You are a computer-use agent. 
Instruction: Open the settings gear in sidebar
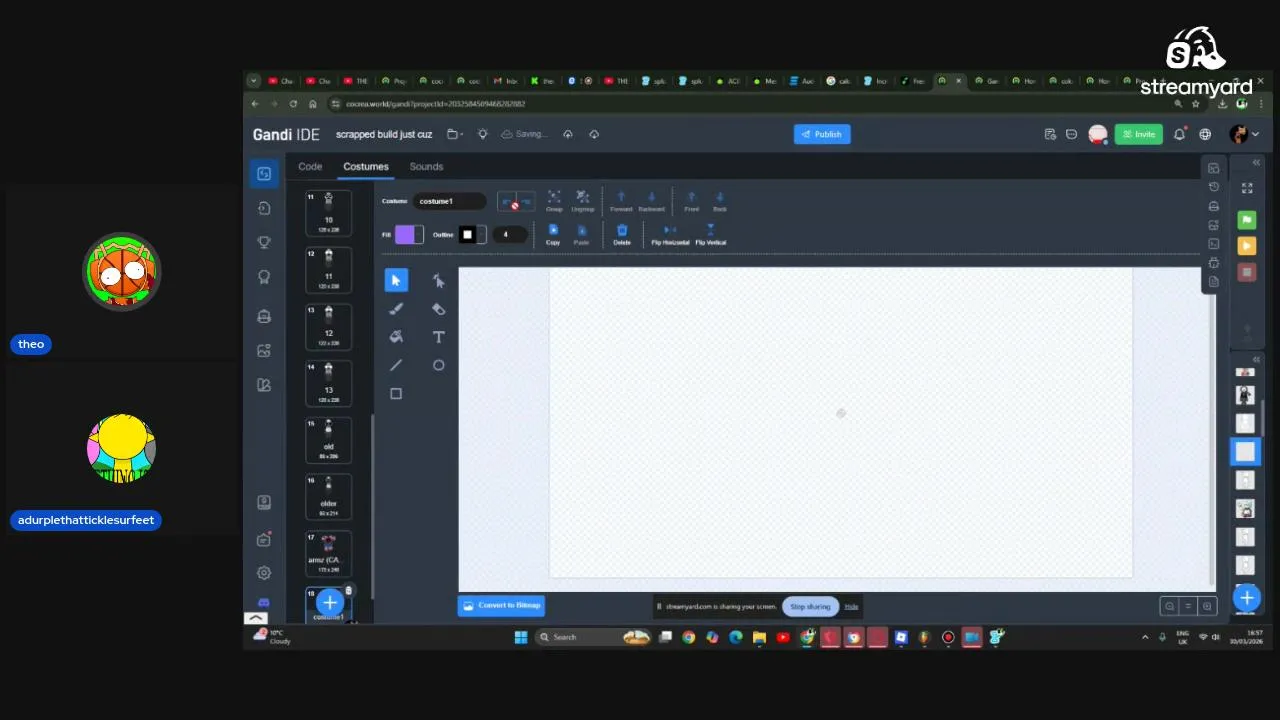click(264, 573)
